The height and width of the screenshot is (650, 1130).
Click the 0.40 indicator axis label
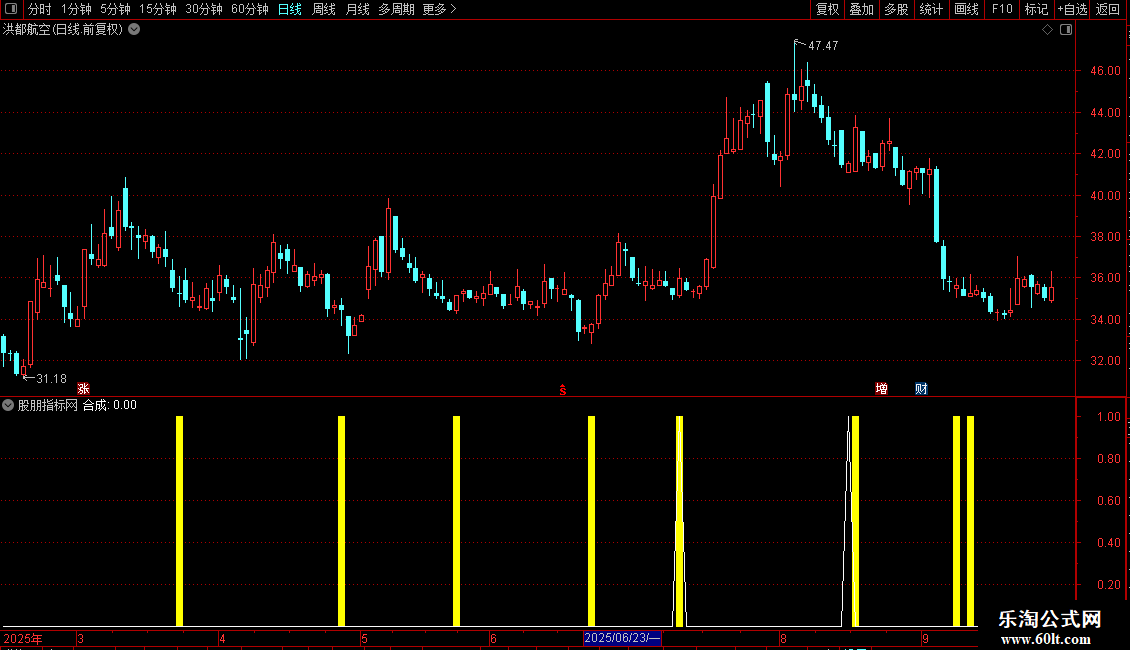(1108, 542)
